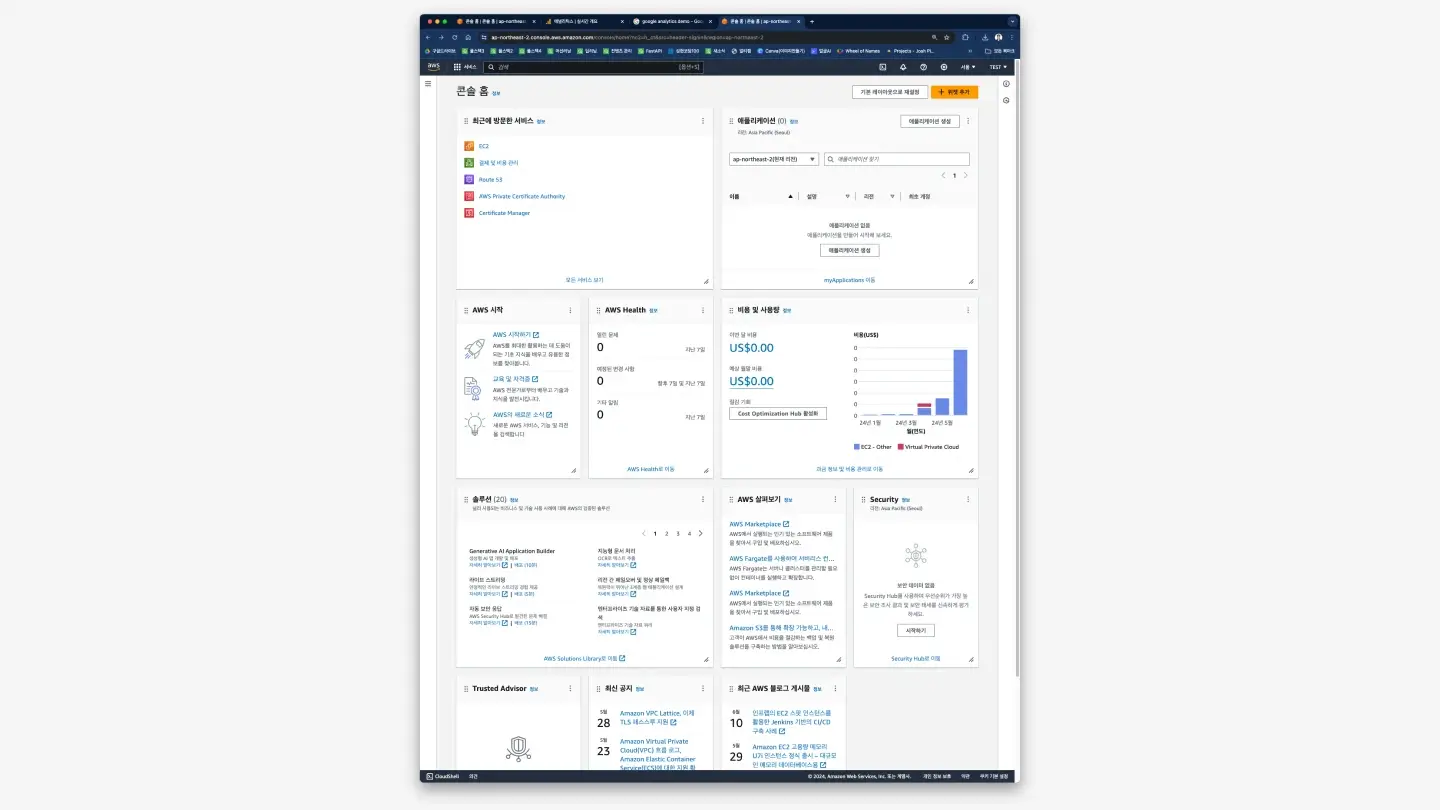Open the Amazon VPC Lattice announcement link

(x=656, y=717)
